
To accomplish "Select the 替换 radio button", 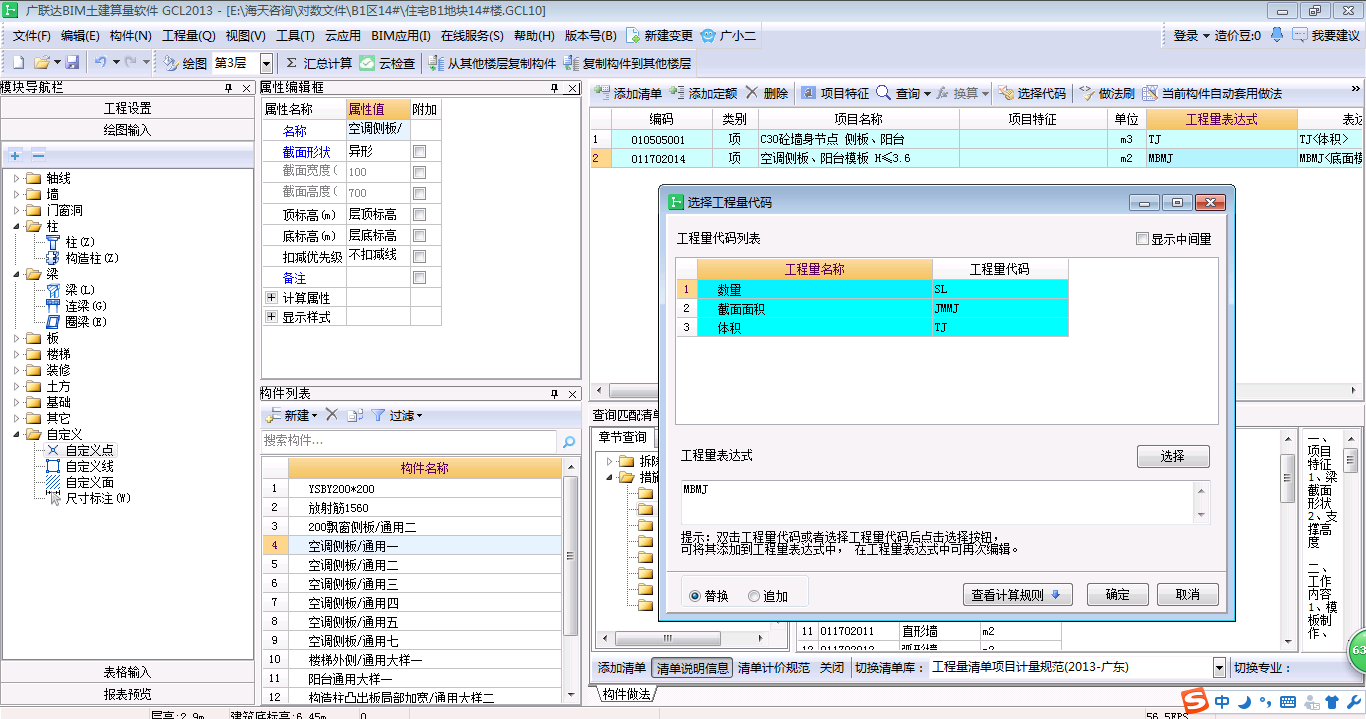I will point(695,596).
